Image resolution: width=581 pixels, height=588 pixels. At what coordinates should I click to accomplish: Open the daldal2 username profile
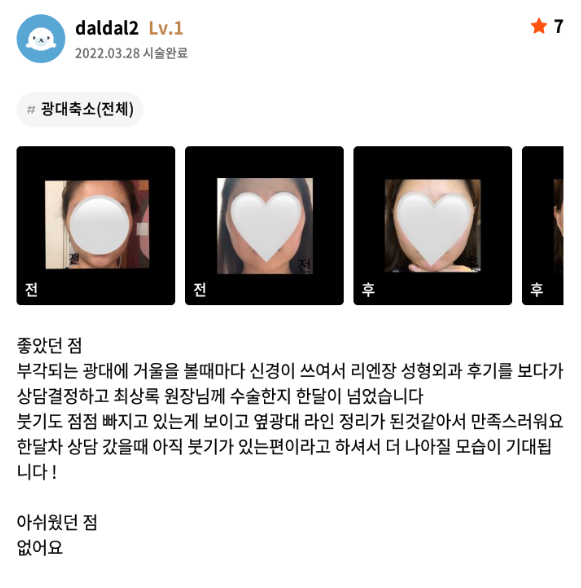pyautogui.click(x=107, y=28)
